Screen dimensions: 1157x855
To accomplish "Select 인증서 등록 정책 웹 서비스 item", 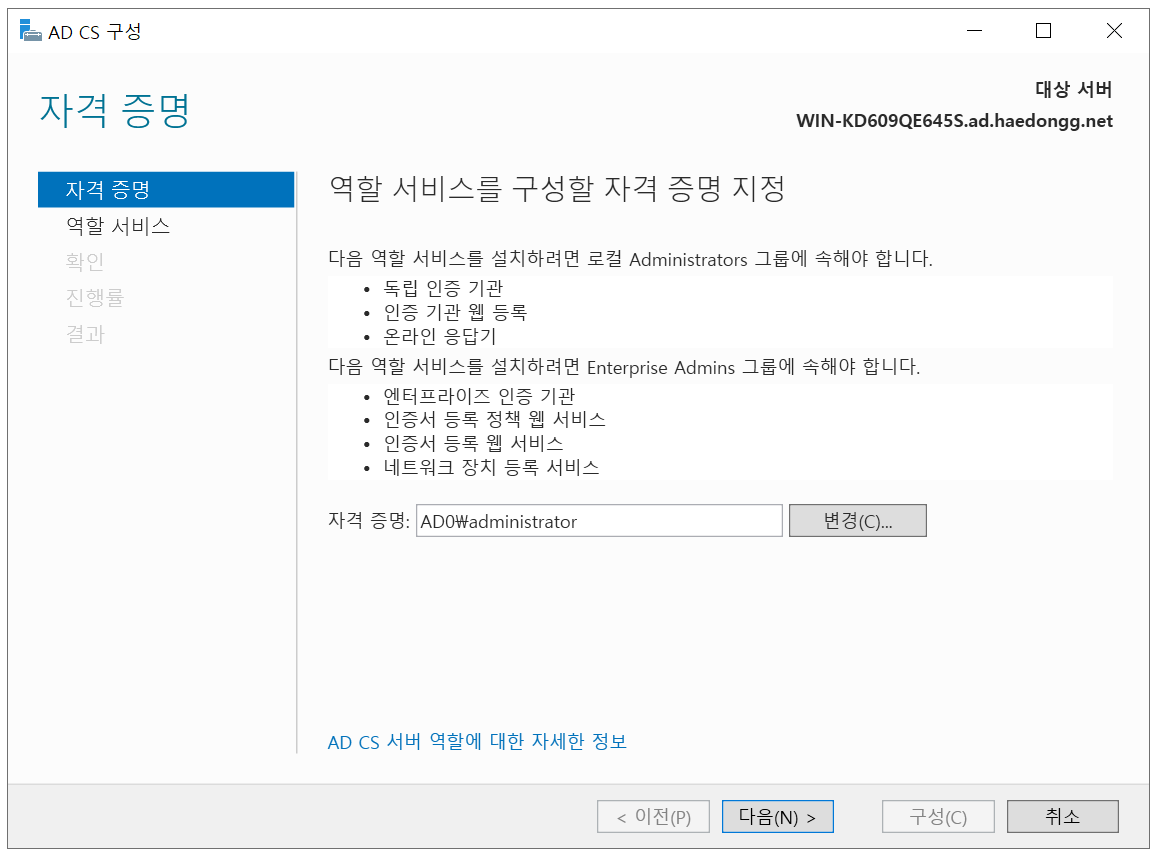I will point(494,420).
